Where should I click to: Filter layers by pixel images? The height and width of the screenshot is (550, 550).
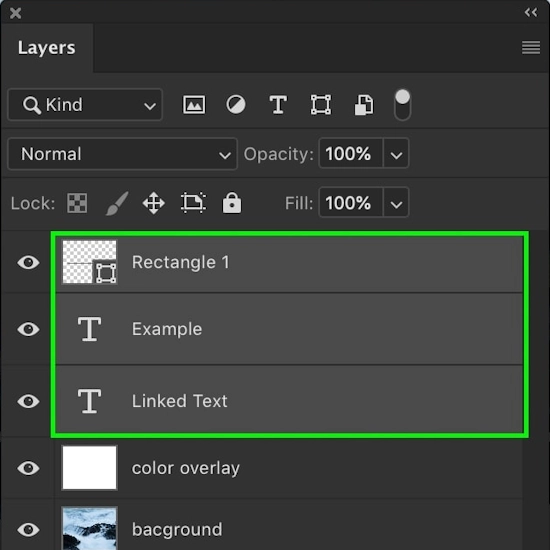[194, 105]
